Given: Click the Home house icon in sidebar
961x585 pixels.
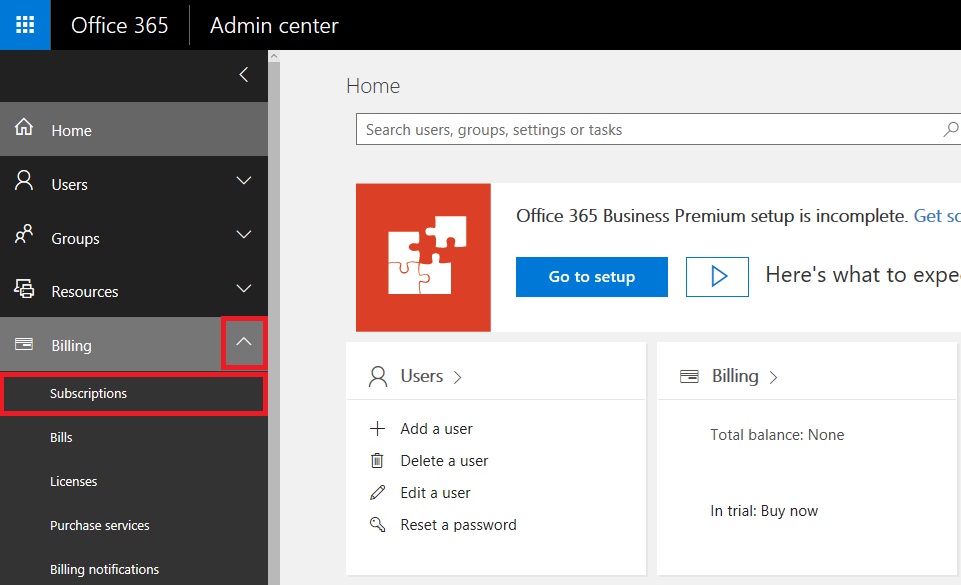Looking at the screenshot, I should pos(24,129).
